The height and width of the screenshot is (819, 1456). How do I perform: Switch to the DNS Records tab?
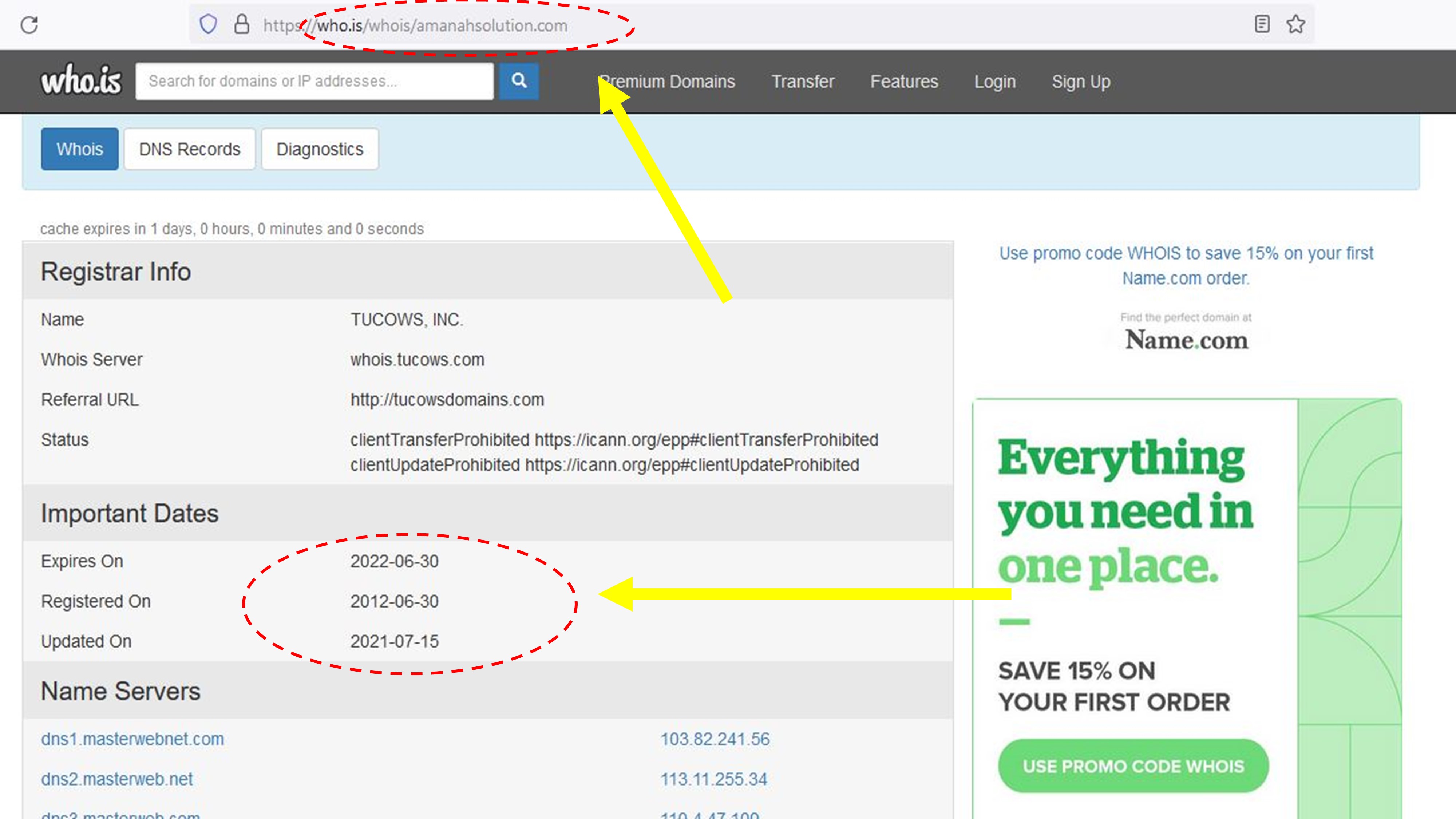coord(190,149)
